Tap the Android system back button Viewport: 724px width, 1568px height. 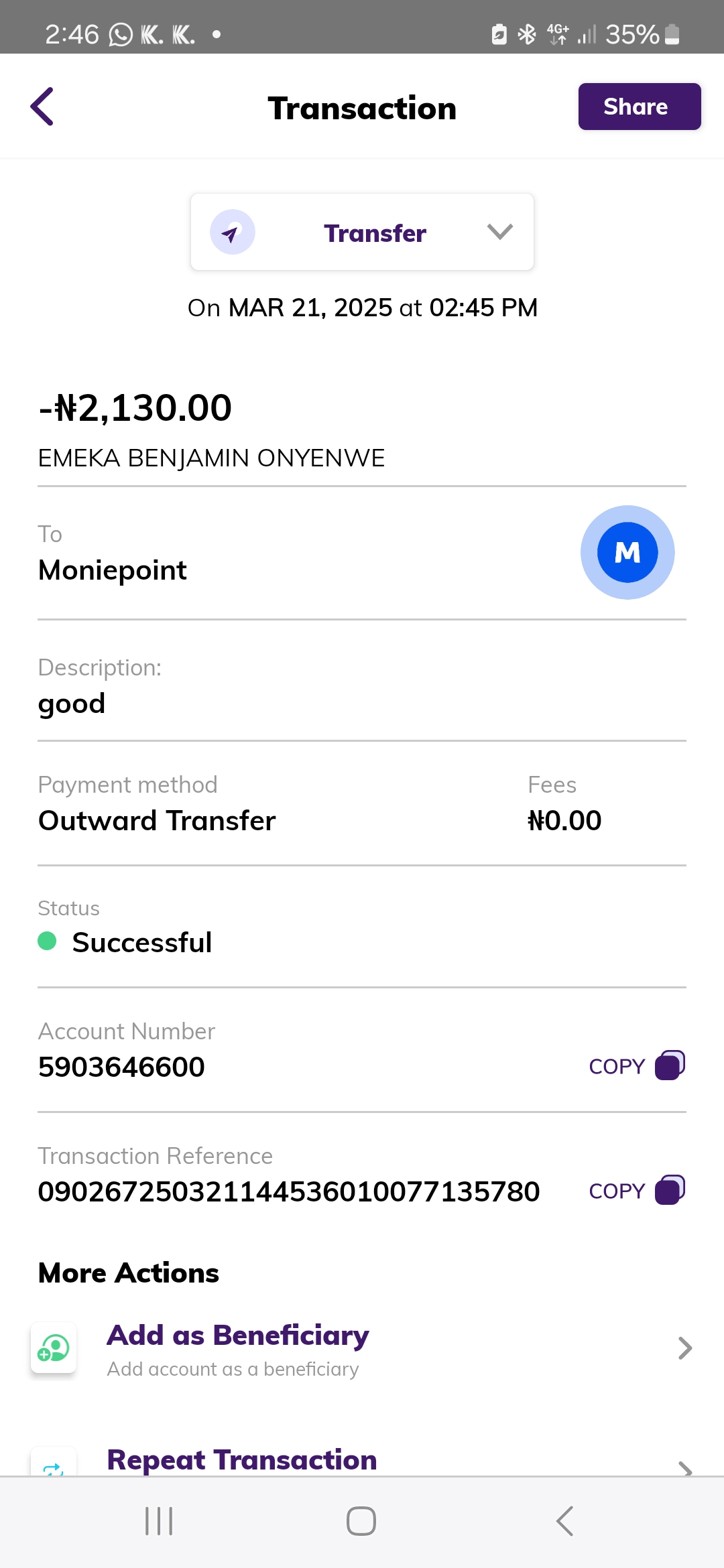[x=564, y=1521]
